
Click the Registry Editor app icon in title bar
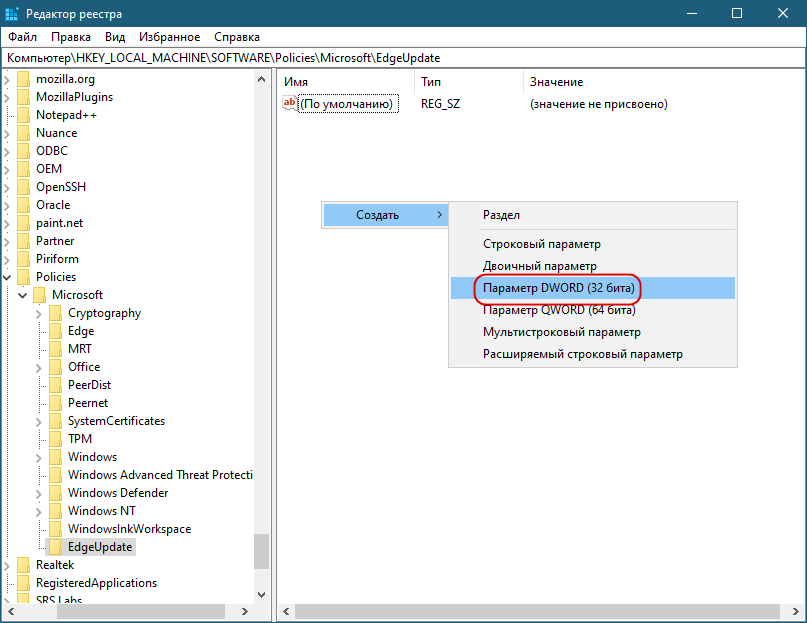pos(12,13)
